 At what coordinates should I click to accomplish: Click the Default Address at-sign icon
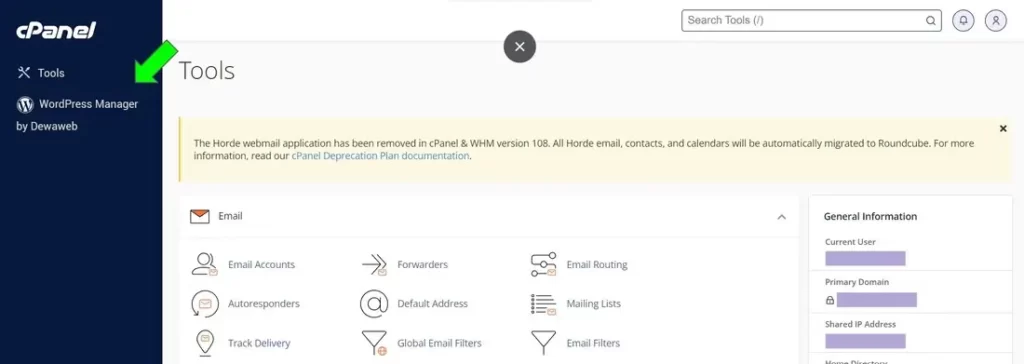(374, 304)
